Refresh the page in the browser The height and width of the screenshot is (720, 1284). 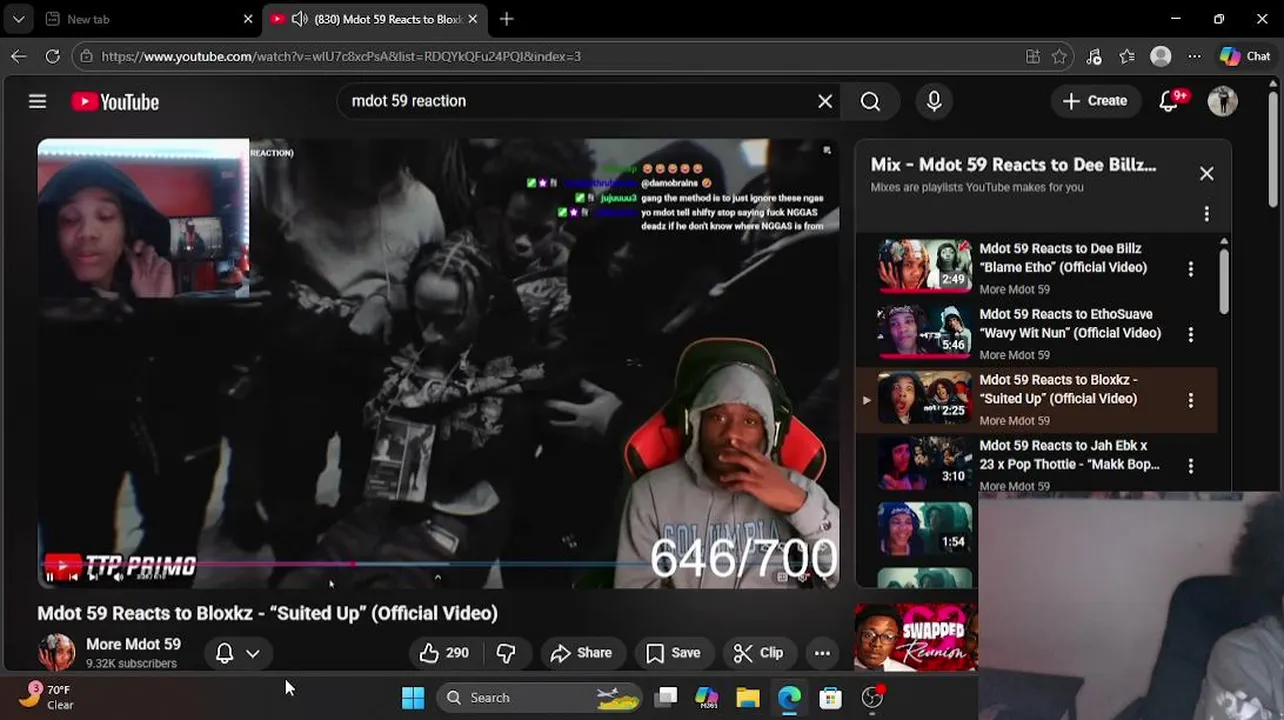[52, 56]
